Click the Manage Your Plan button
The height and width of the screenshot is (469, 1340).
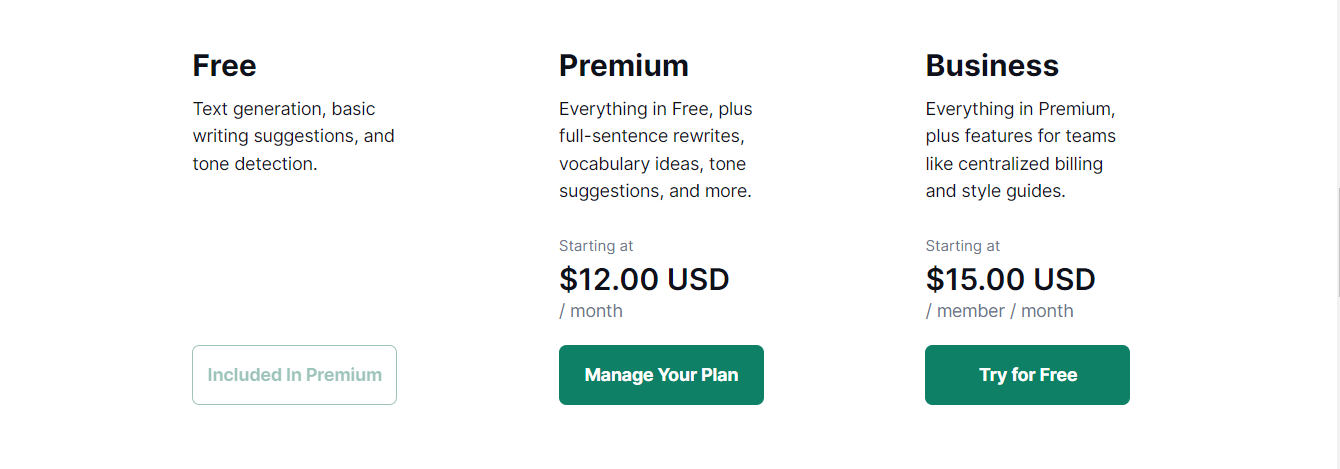661,375
